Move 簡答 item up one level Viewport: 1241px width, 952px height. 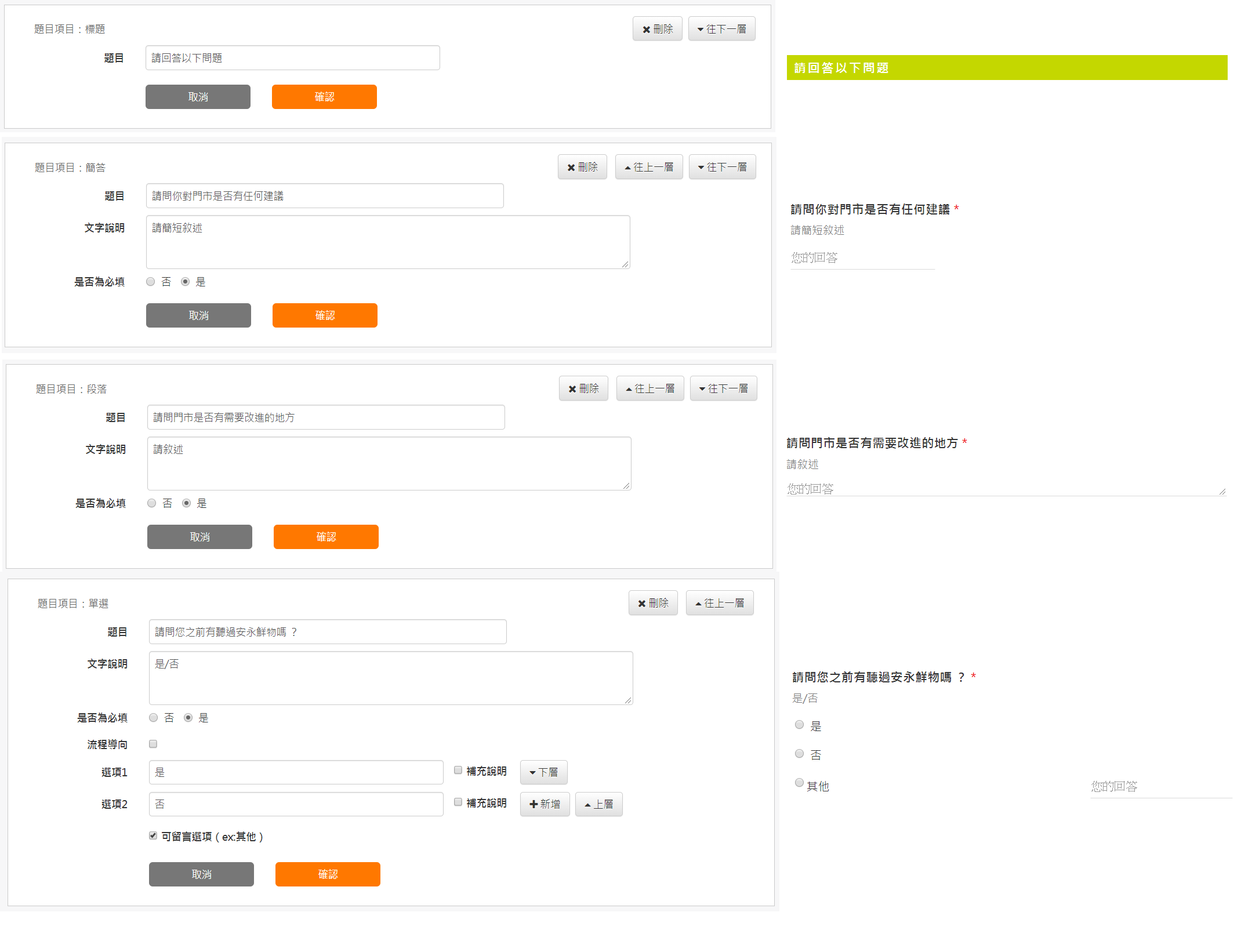[648, 167]
